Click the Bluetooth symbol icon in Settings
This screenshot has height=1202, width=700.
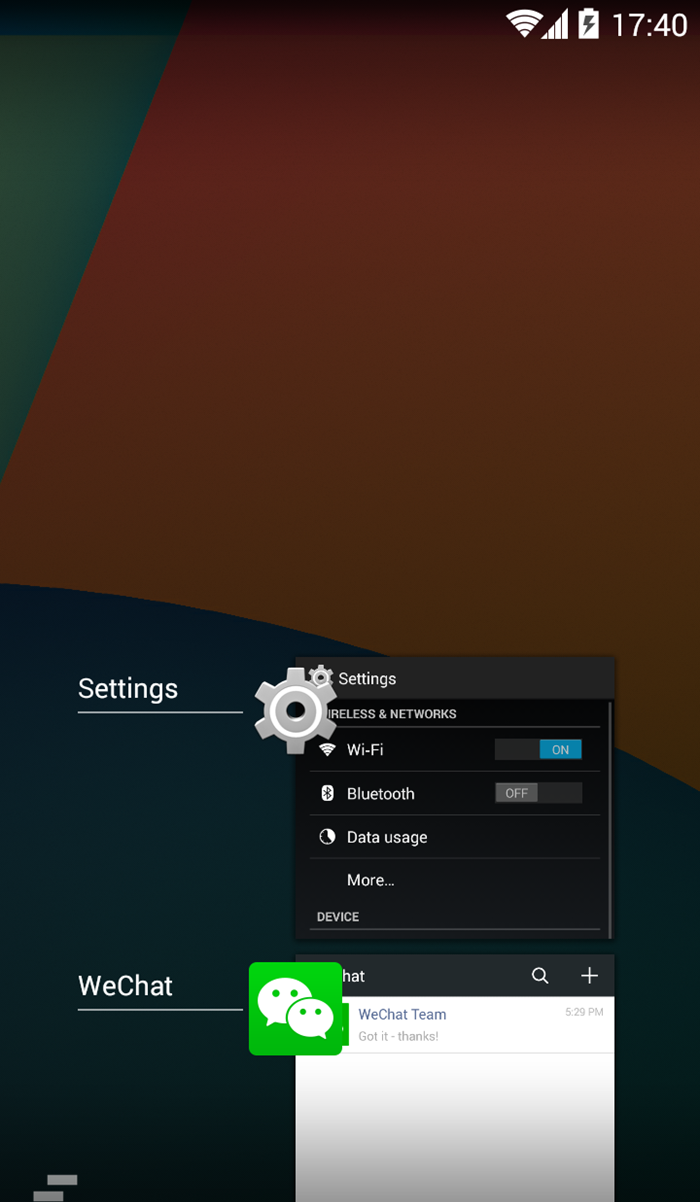coord(327,793)
